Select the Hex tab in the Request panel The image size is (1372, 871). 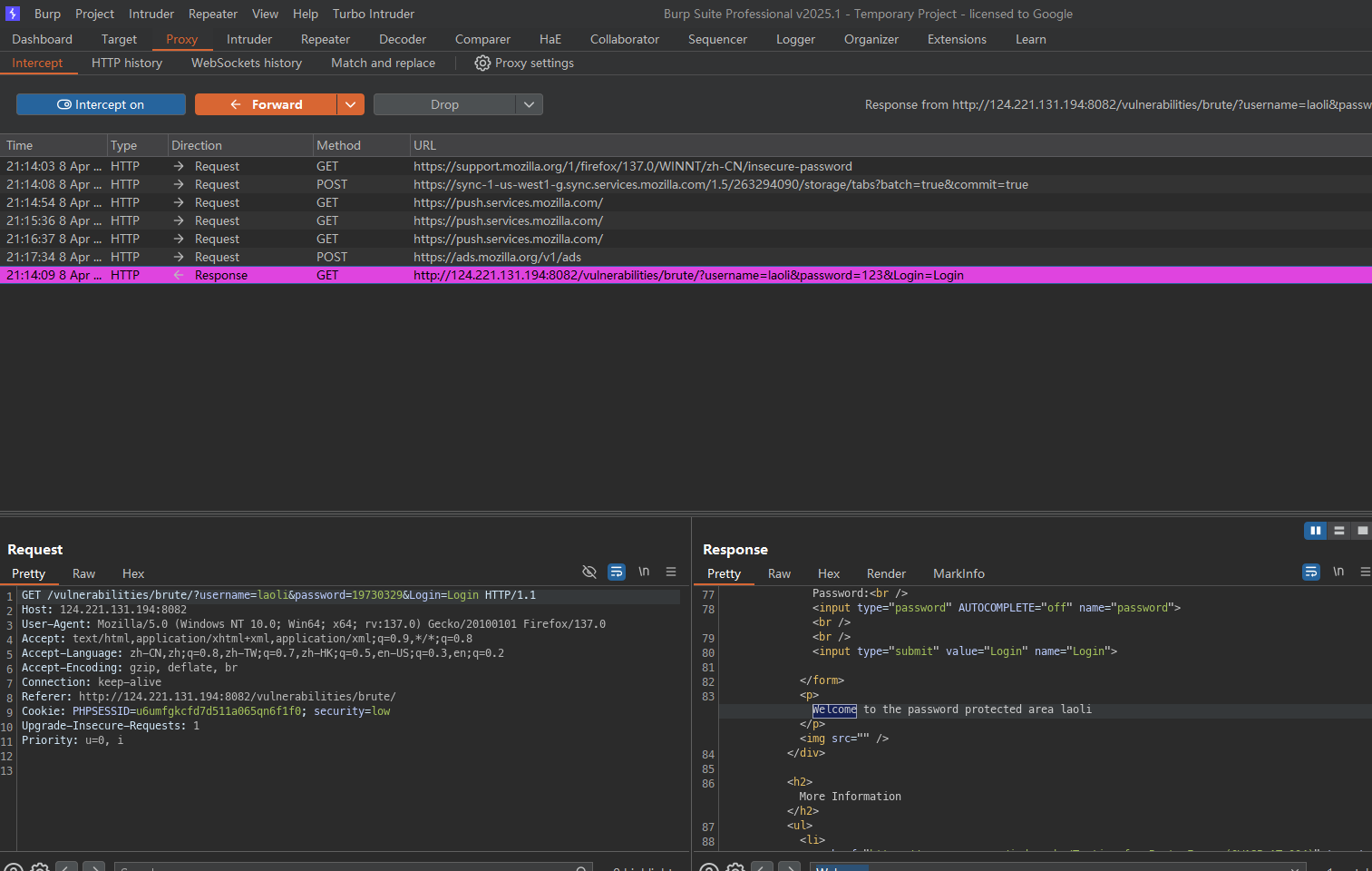(133, 573)
